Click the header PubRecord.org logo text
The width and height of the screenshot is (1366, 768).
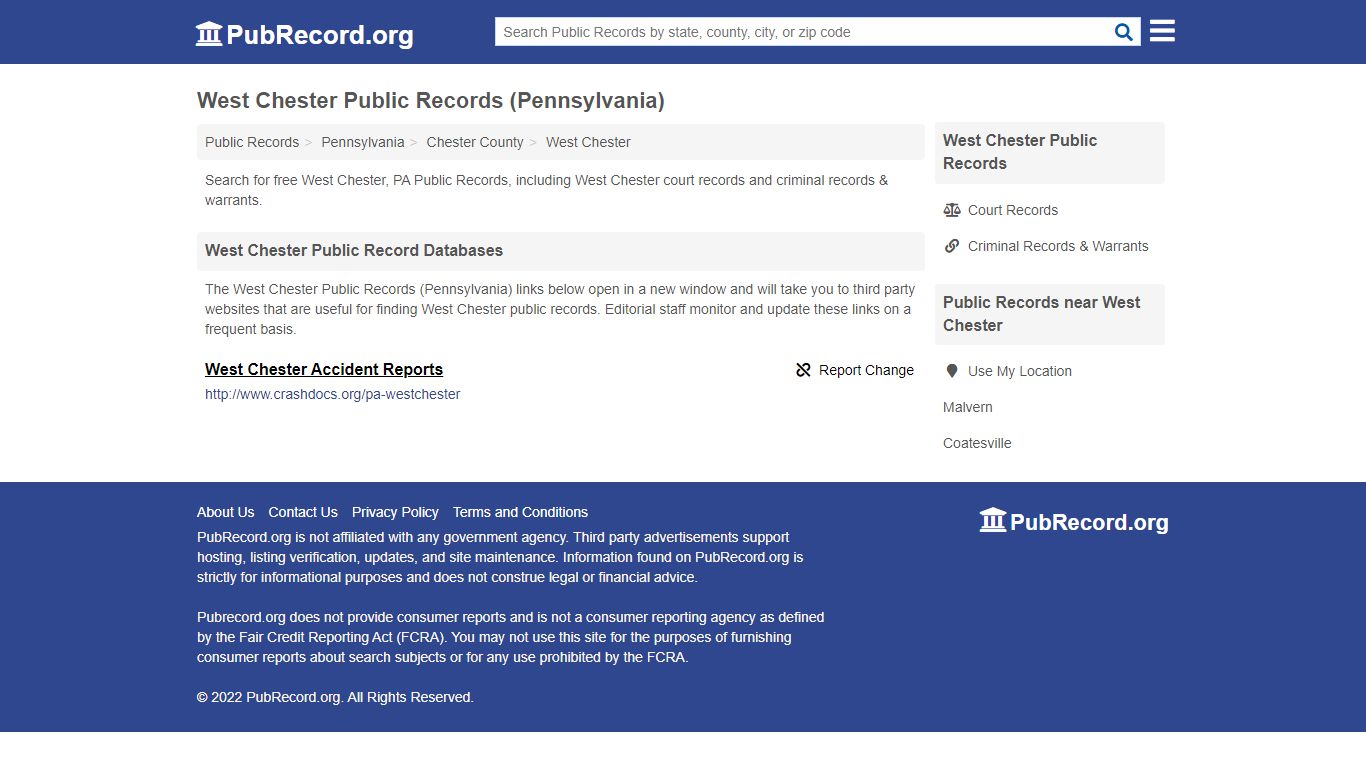(x=320, y=35)
